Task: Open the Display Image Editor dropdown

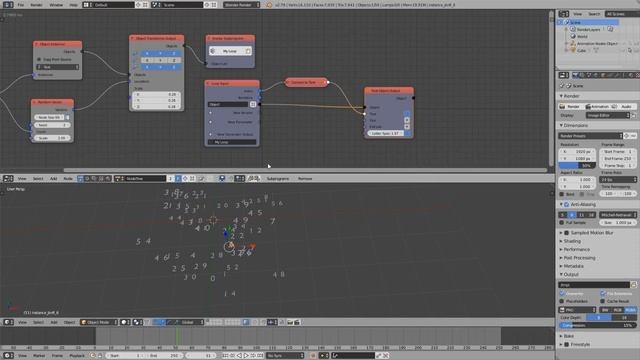Action: [x=608, y=116]
